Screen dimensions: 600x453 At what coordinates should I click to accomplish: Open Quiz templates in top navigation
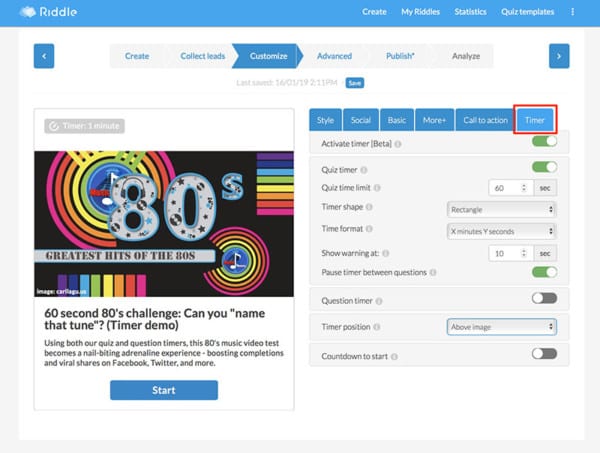click(x=527, y=12)
